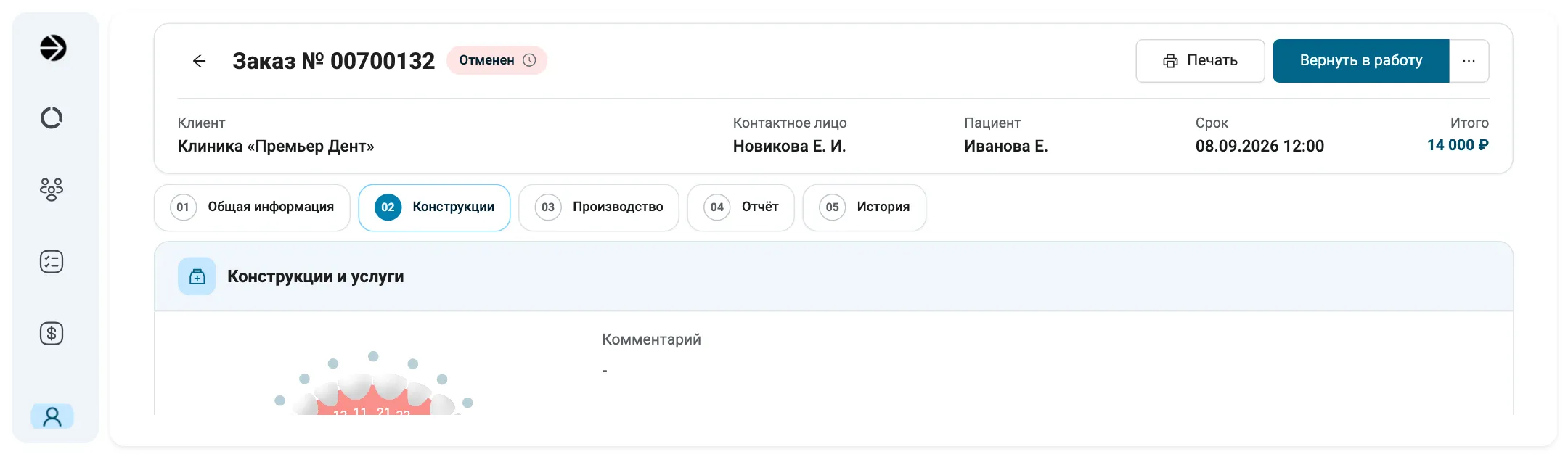The image size is (1568, 457).
Task: Click the total 14 000 ₽
Action: tap(1458, 145)
